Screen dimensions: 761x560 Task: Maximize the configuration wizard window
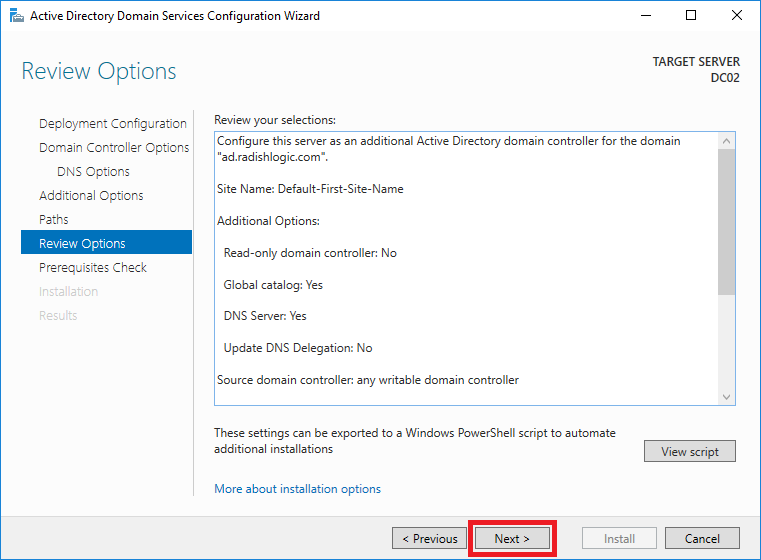691,16
